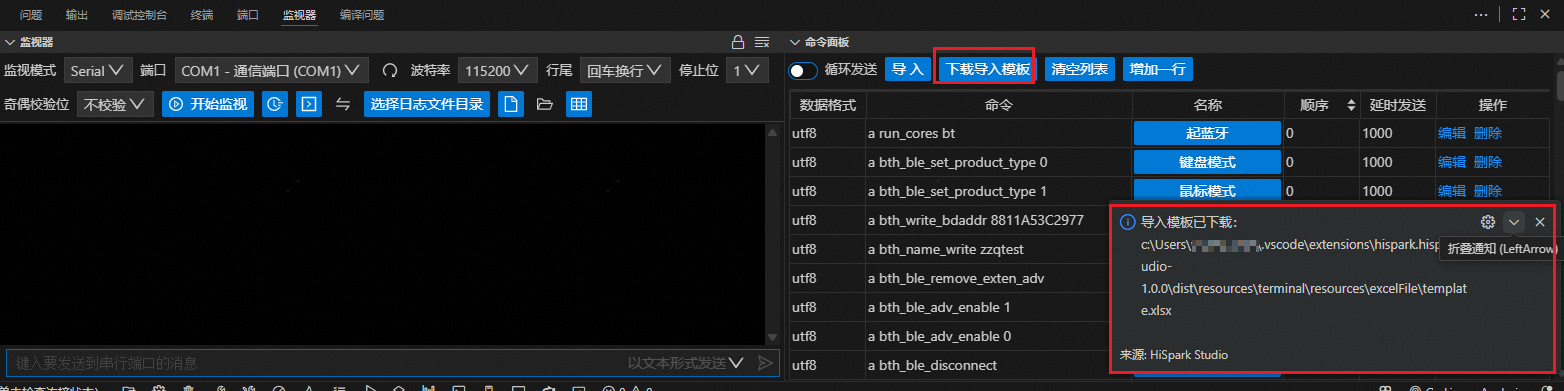
Task: Select the cell 'a bth_ble_disconnect'
Action: tap(999, 365)
